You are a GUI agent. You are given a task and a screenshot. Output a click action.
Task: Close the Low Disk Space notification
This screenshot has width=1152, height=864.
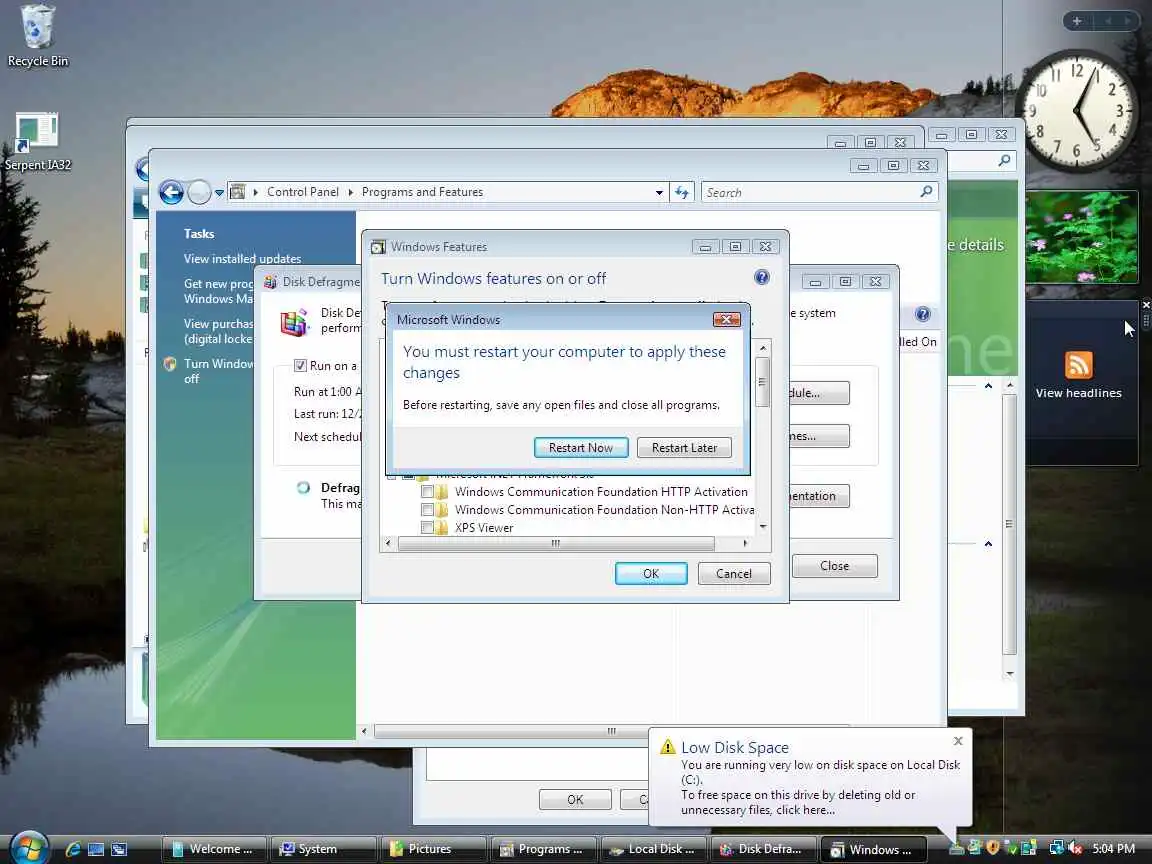point(958,741)
